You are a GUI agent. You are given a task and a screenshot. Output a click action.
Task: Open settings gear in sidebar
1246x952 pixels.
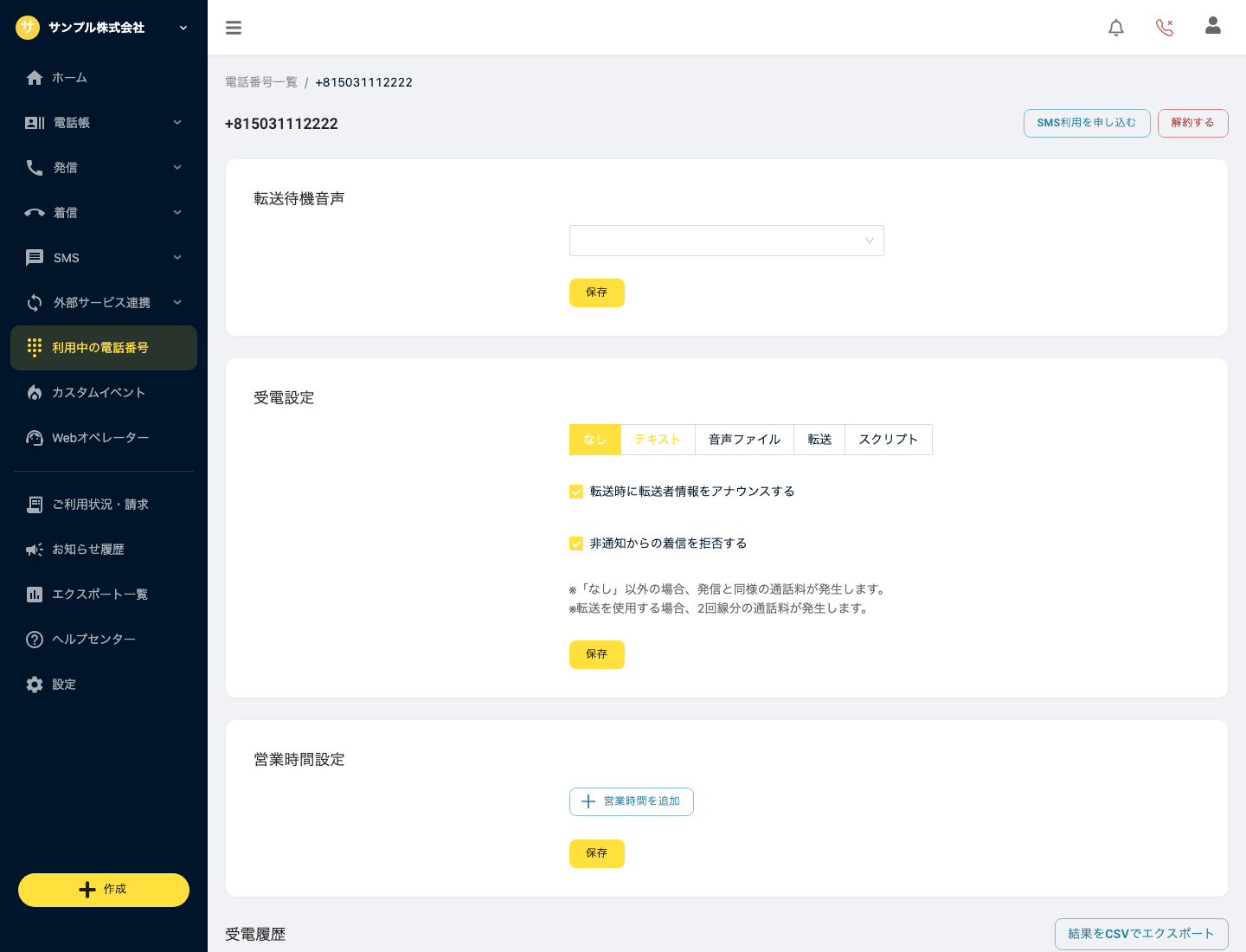(35, 685)
